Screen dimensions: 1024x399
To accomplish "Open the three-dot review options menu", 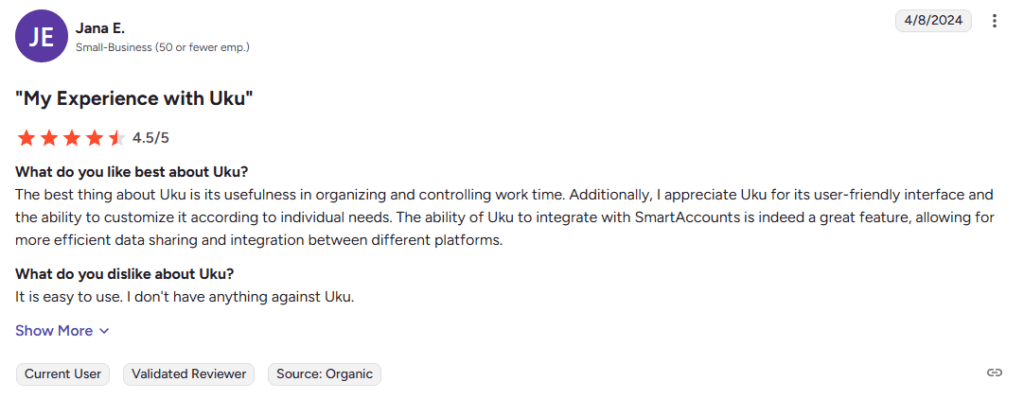I will [x=994, y=21].
